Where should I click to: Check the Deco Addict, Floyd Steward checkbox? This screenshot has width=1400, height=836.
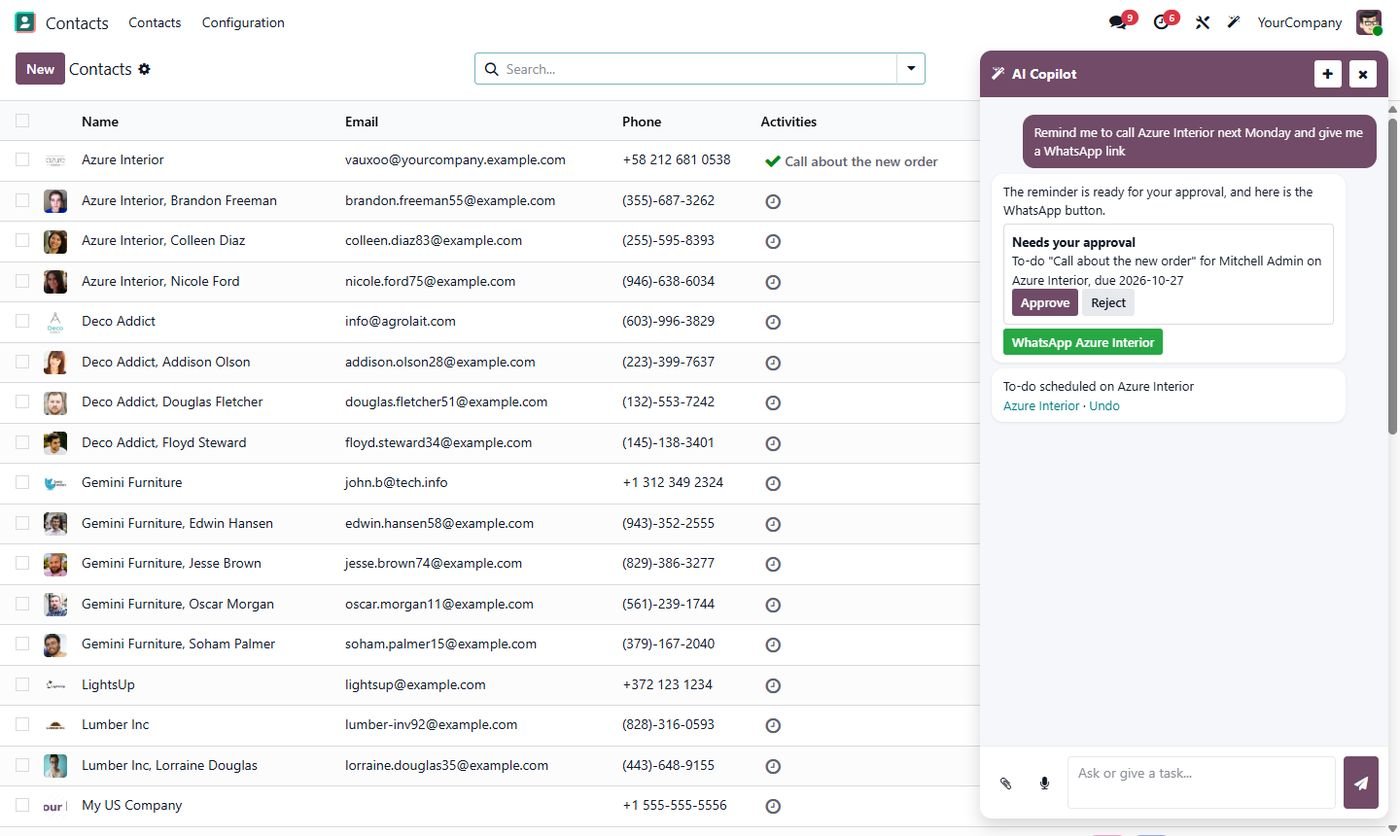[x=22, y=442]
